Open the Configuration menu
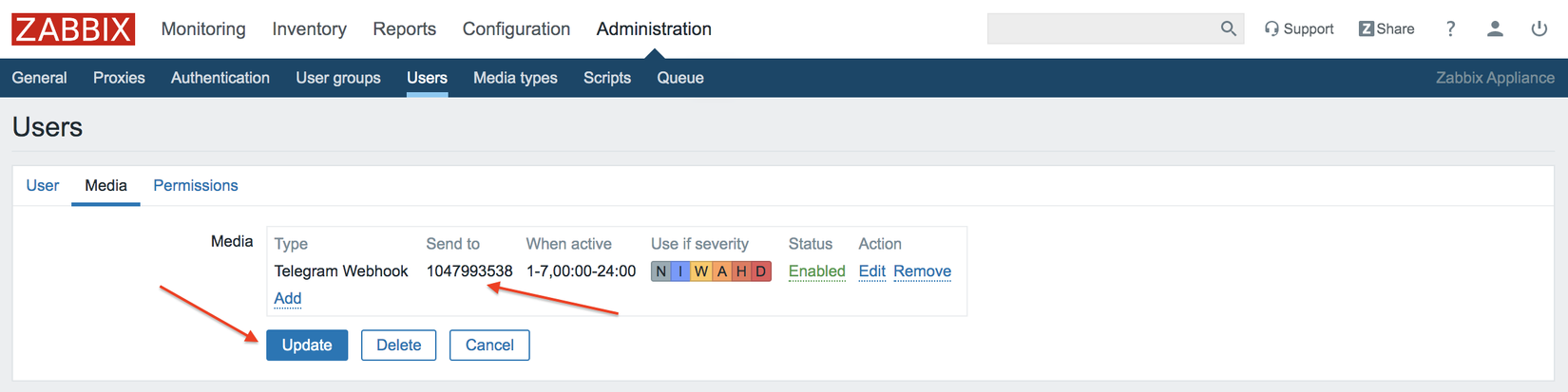Screen dimensions: 1568x392 pos(516,29)
